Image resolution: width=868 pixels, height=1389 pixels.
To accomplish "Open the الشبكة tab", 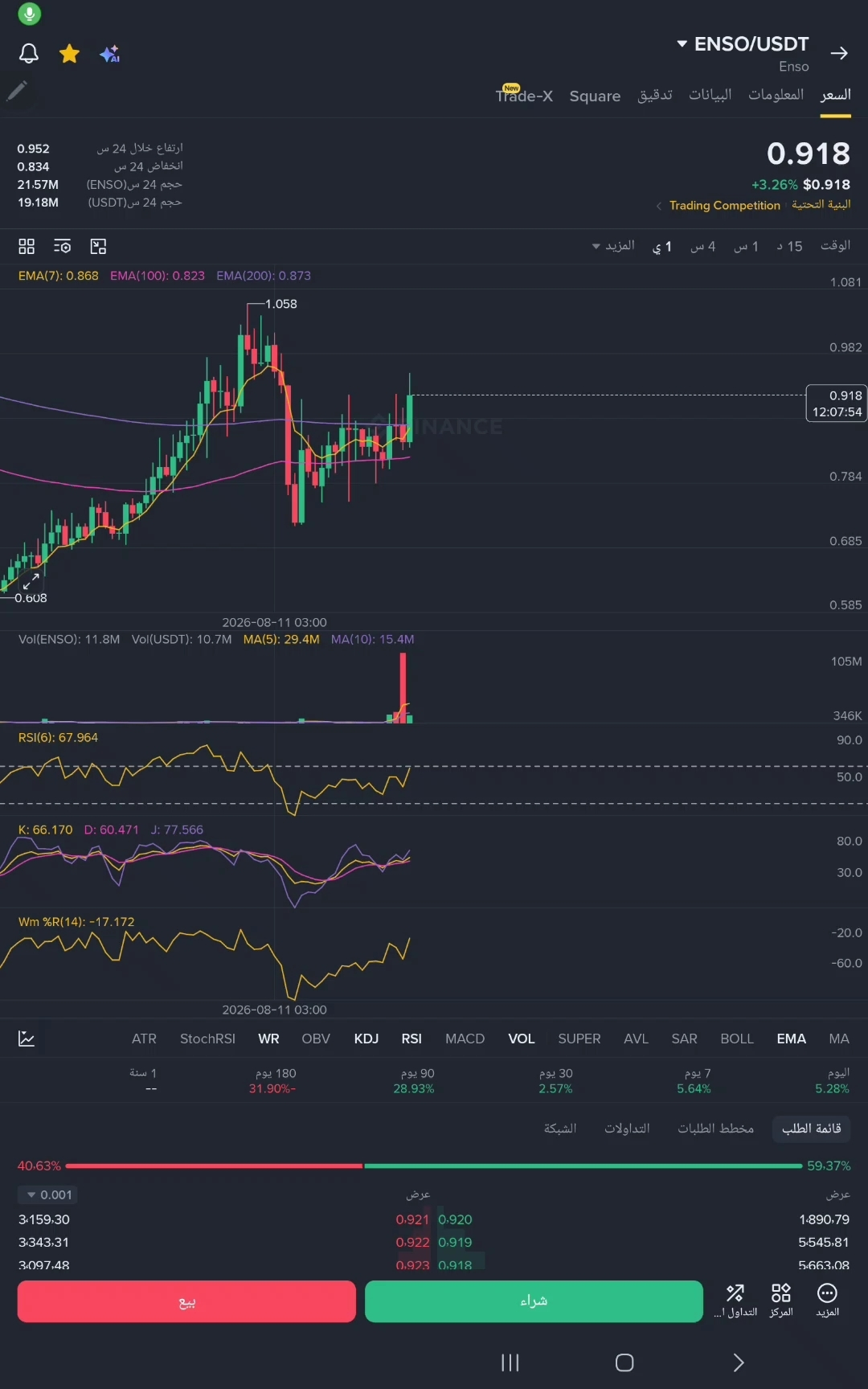I will [560, 1129].
